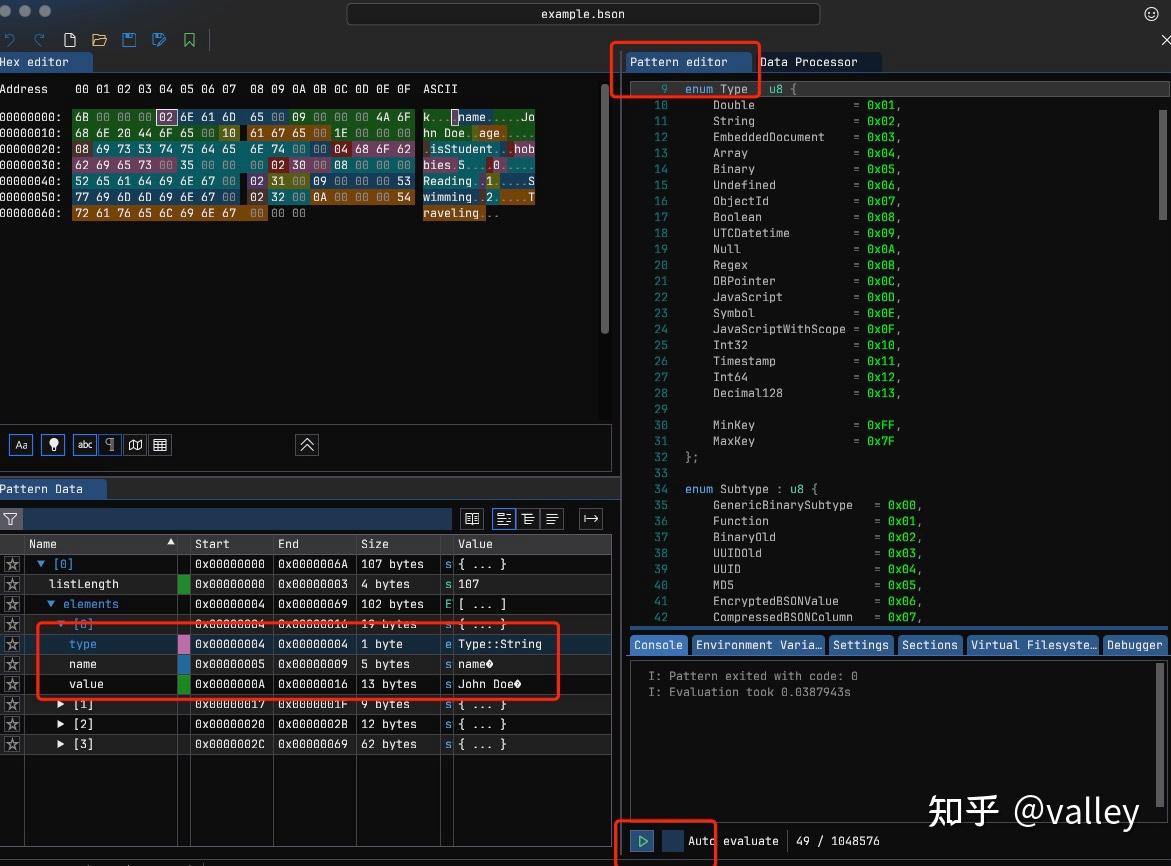
Task: Add a bookmark using the bookmark icon
Action: (x=189, y=39)
